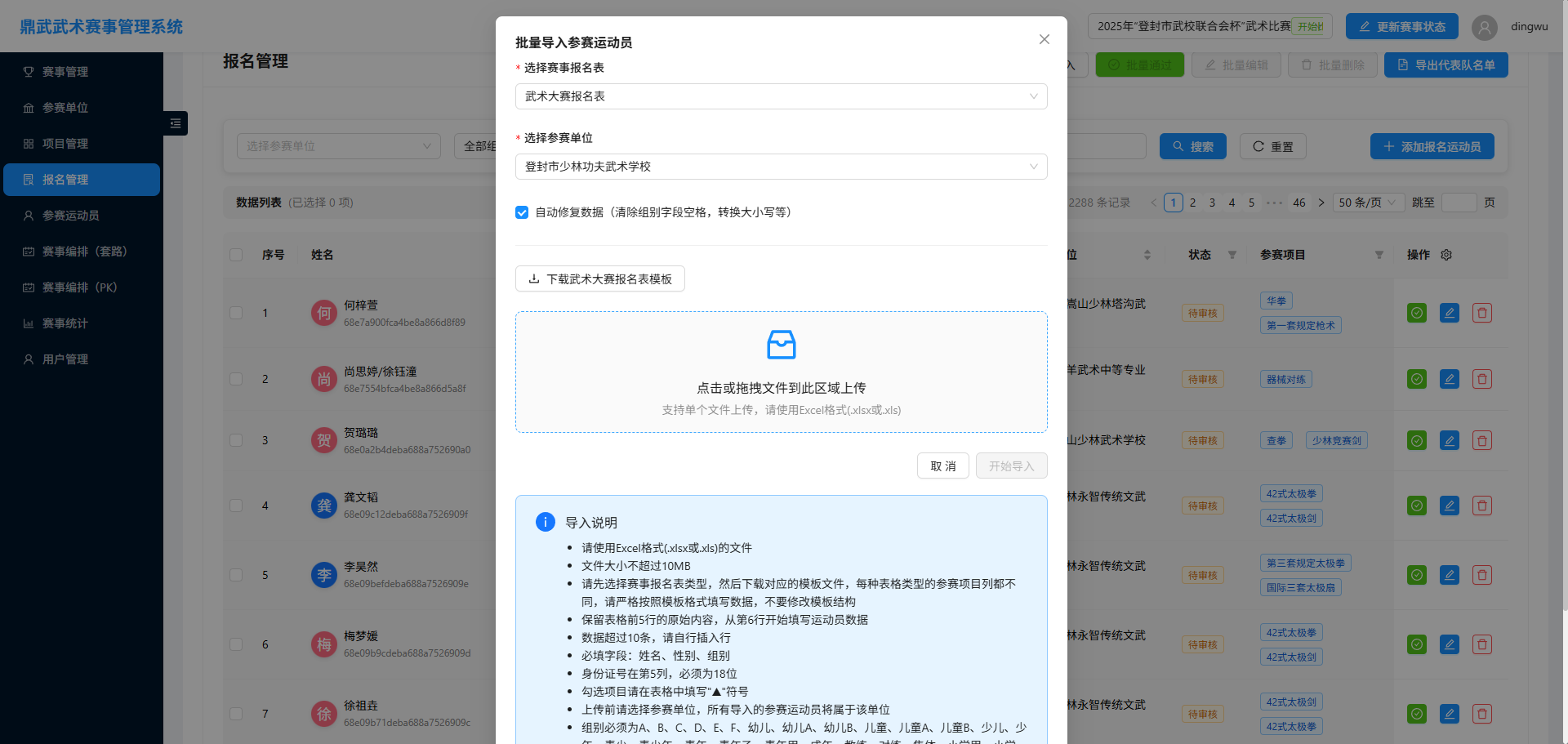Open column settings gear icon next to 操作
1568x744 pixels.
tap(1446, 255)
